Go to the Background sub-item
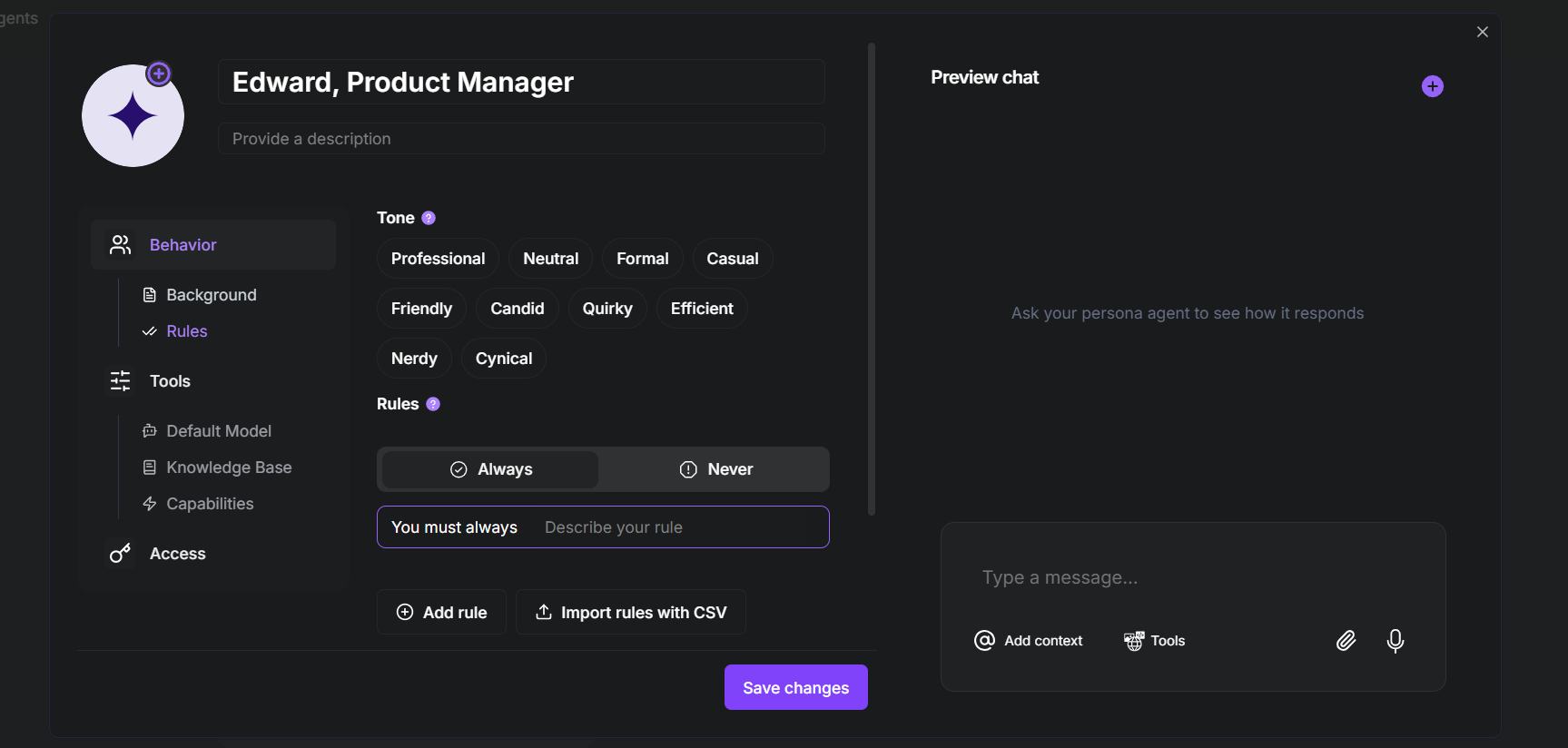The width and height of the screenshot is (1568, 748). click(x=211, y=295)
